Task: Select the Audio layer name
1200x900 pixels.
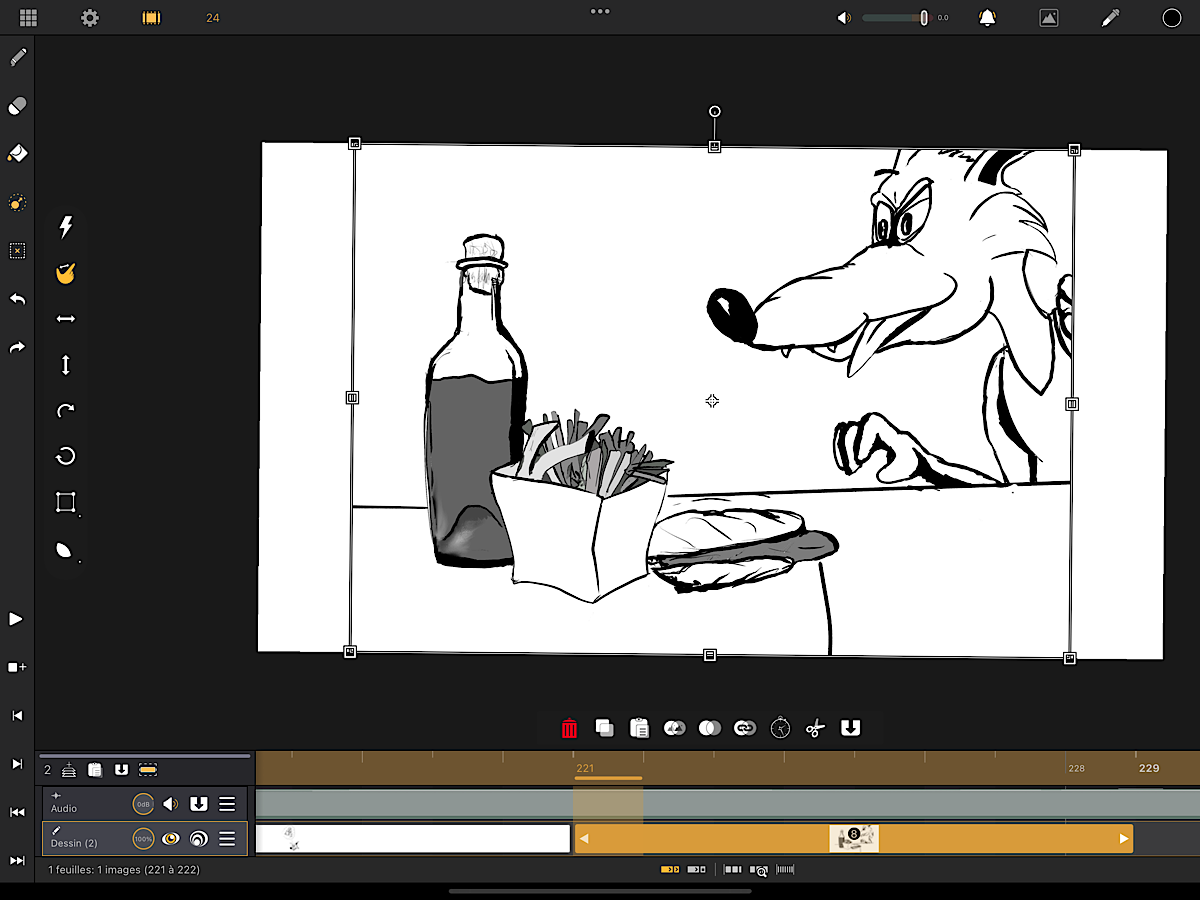Action: [x=64, y=809]
